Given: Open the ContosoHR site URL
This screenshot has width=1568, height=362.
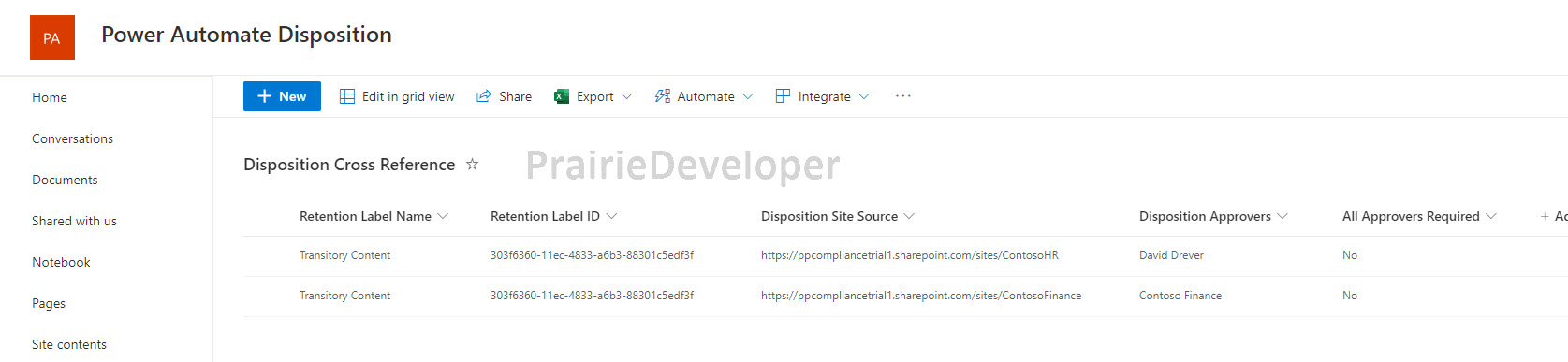Looking at the screenshot, I should tap(910, 255).
